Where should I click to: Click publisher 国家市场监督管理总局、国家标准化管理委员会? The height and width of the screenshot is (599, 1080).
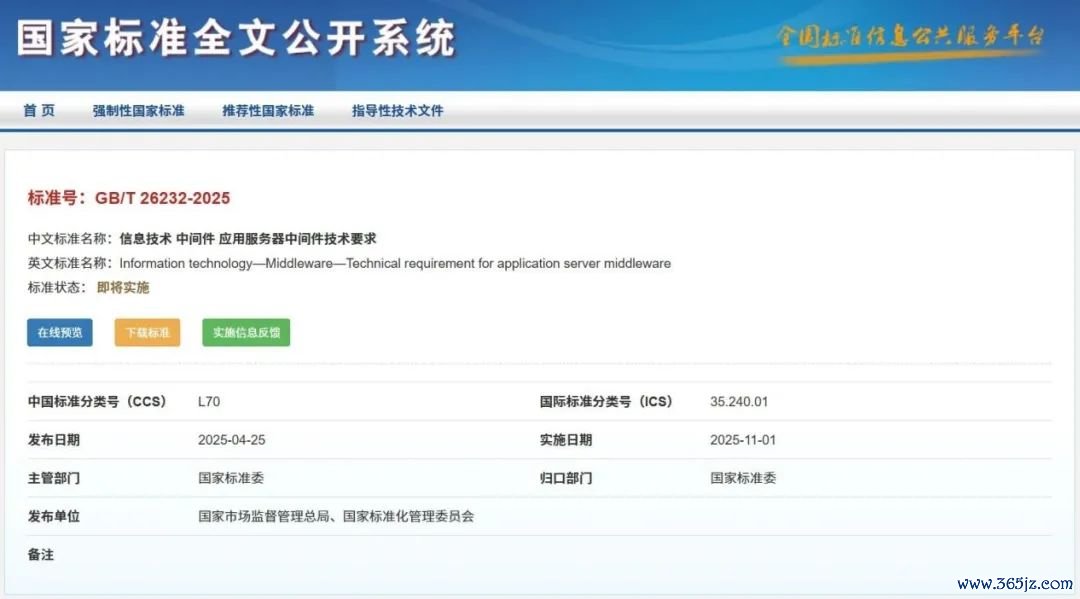pyautogui.click(x=336, y=516)
